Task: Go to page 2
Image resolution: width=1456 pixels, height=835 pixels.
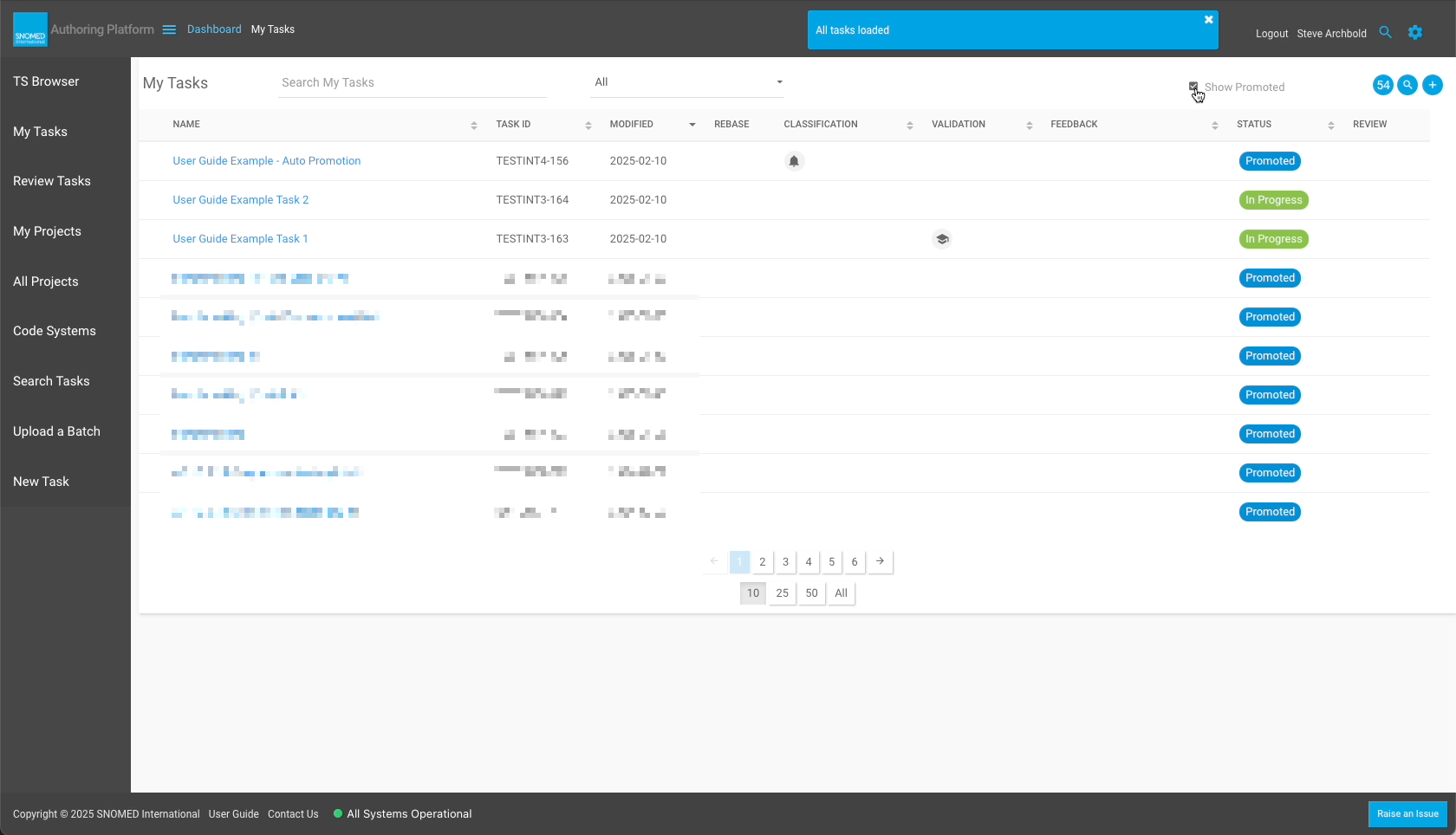Action: pos(763,562)
